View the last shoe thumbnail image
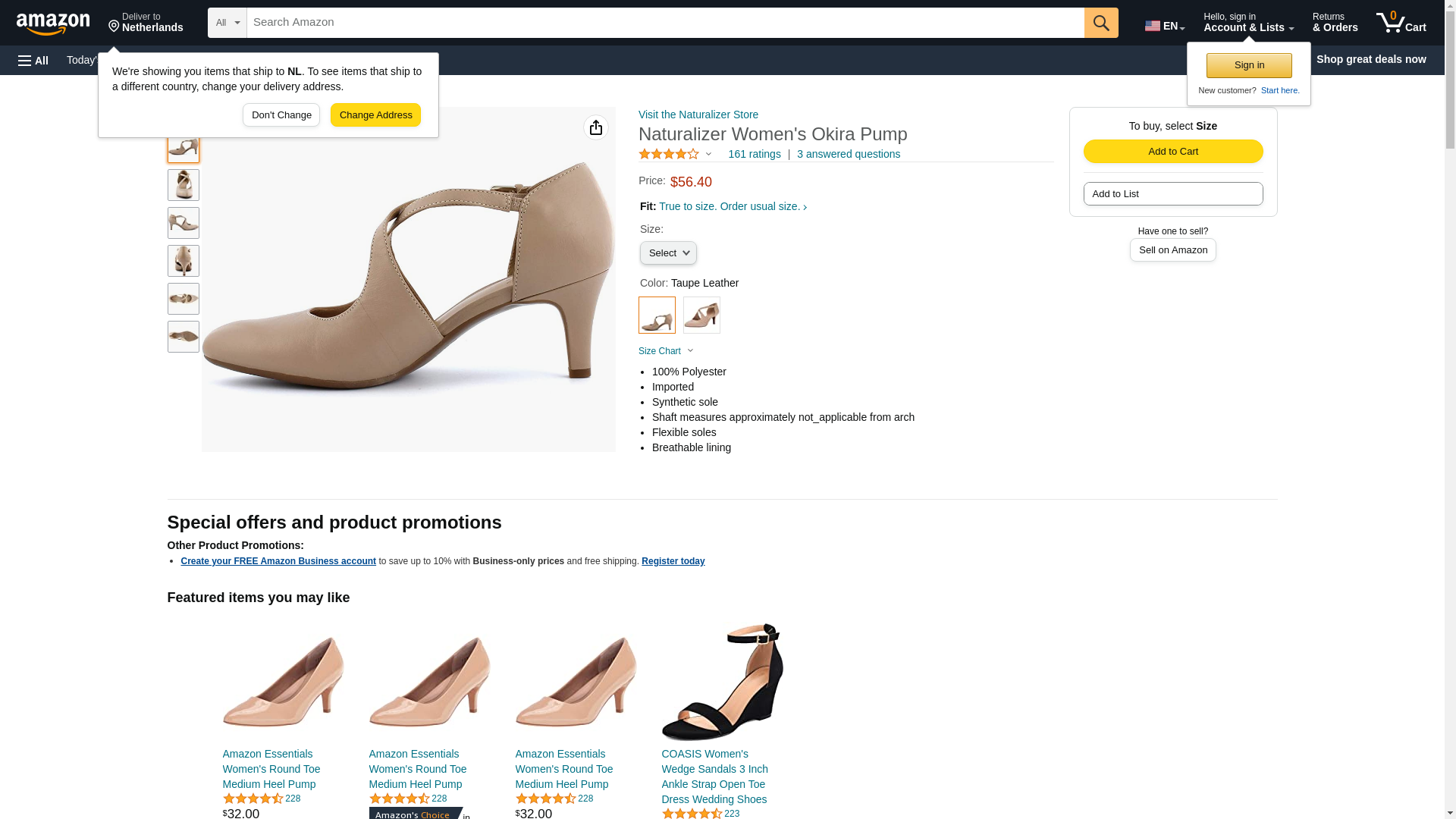 pos(183,337)
